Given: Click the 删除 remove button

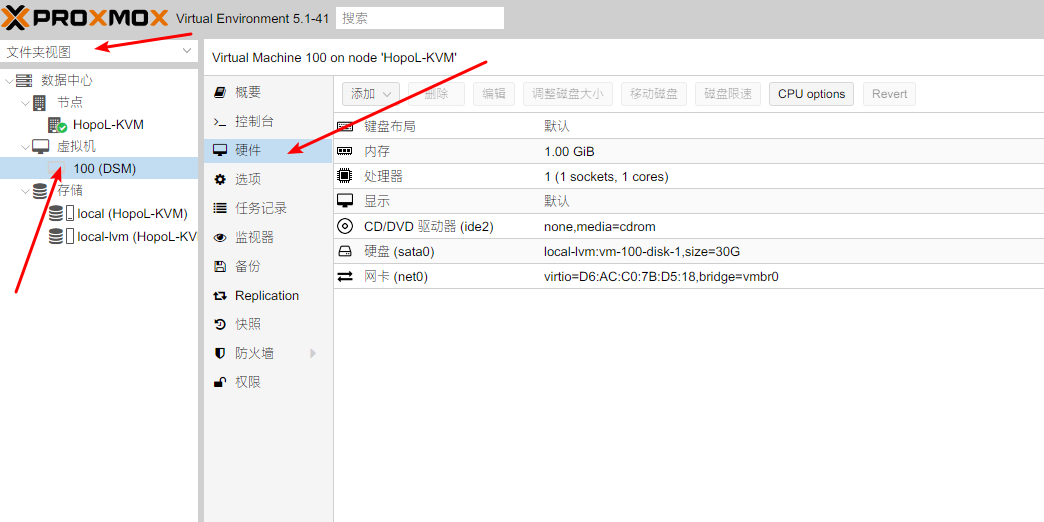Looking at the screenshot, I should pyautogui.click(x=436, y=94).
